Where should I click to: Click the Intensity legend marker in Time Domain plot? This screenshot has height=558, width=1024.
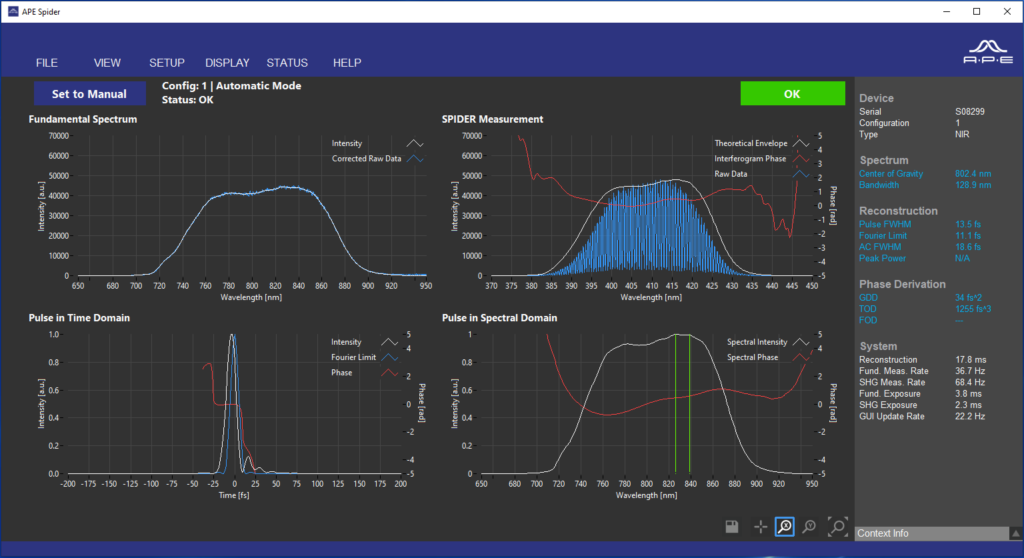point(389,342)
